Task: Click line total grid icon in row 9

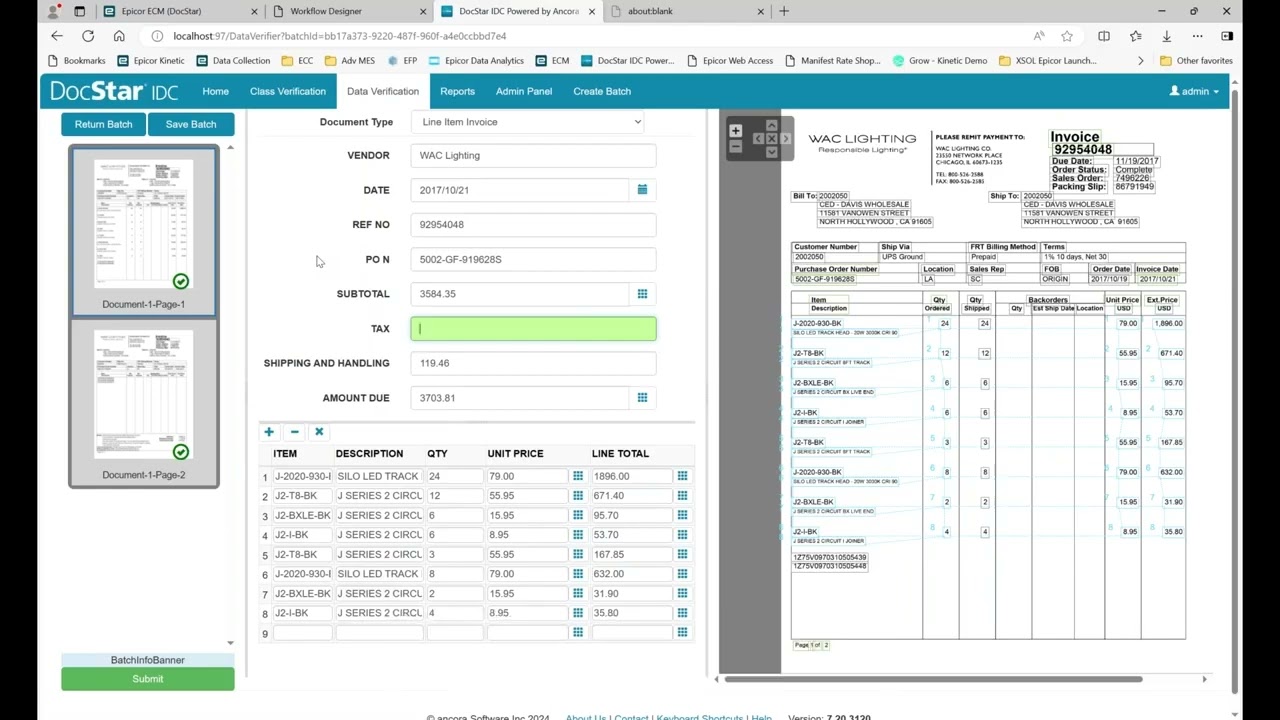Action: pos(682,632)
